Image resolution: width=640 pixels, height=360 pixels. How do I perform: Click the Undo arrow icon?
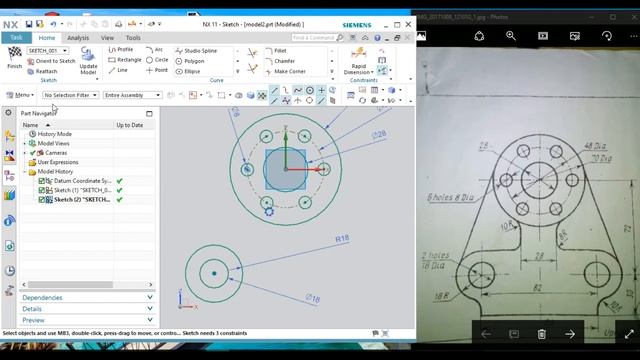point(53,24)
